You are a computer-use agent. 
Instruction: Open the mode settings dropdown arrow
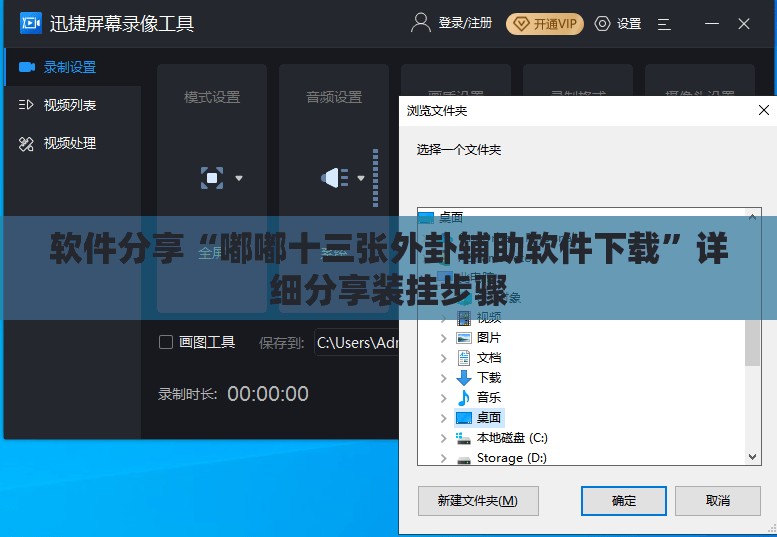[239, 178]
